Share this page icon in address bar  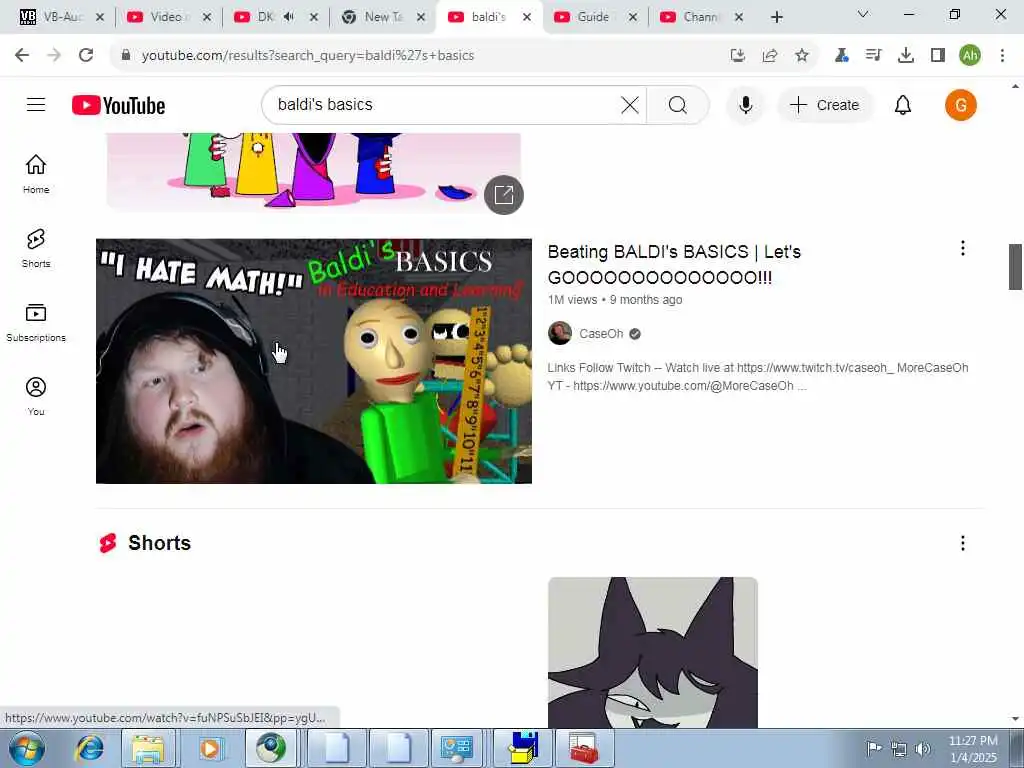point(770,56)
